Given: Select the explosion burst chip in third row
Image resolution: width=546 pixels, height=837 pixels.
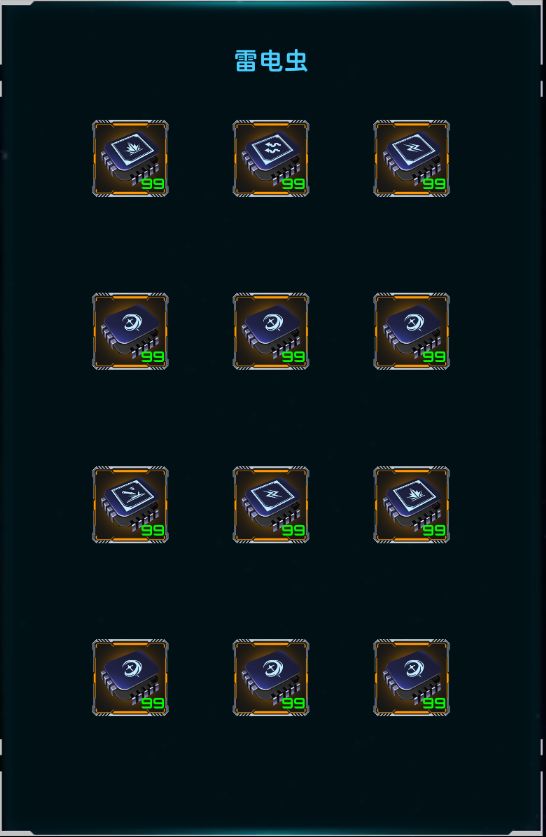Looking at the screenshot, I should click(412, 504).
